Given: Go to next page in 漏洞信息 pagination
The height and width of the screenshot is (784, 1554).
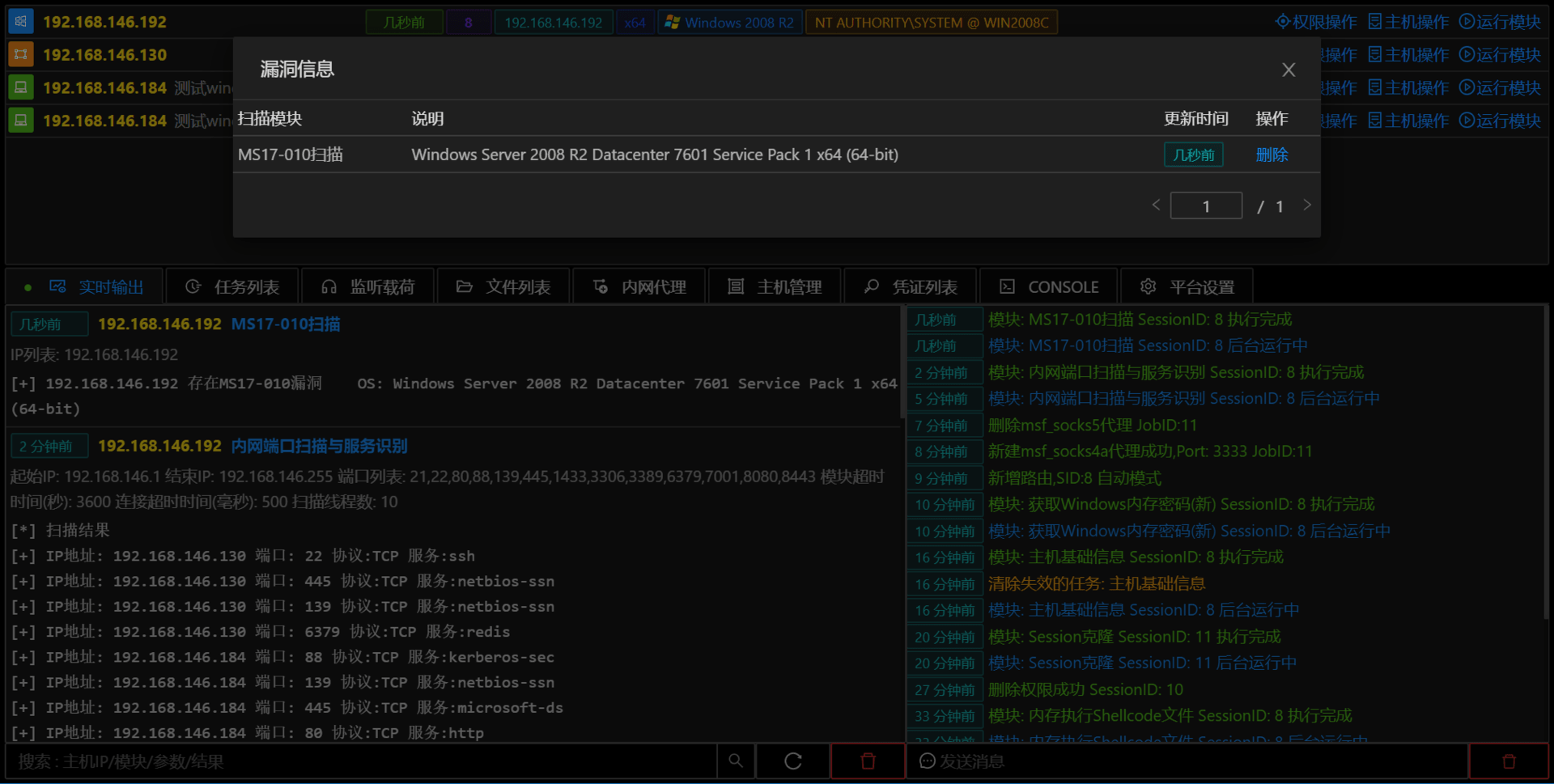Looking at the screenshot, I should pos(1306,206).
